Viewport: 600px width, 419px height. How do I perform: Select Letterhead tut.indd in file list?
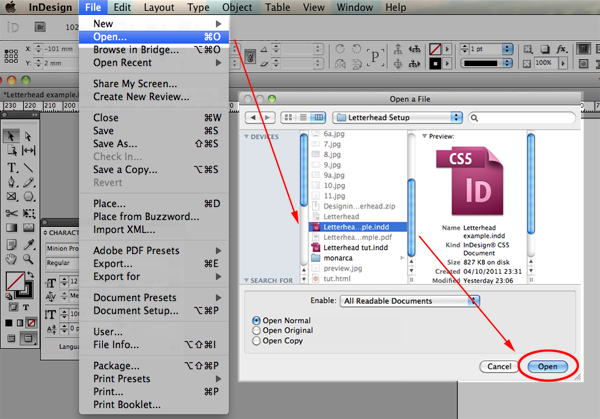coord(357,248)
